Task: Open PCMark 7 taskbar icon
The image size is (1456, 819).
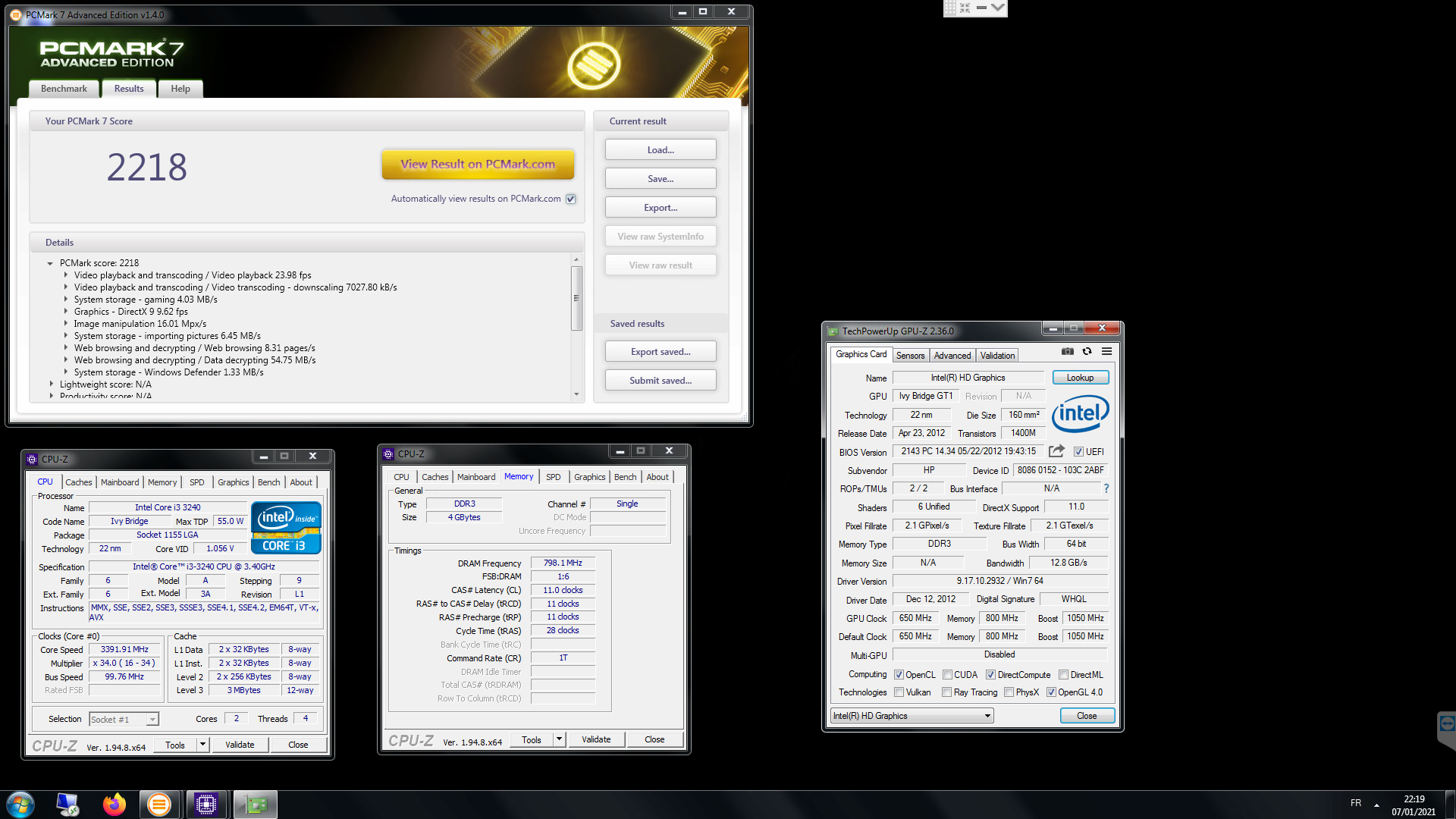Action: (159, 805)
